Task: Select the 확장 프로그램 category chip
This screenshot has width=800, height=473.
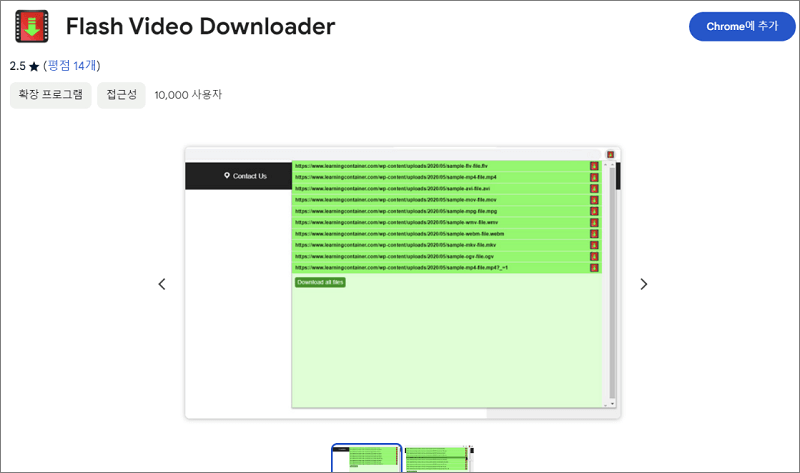Action: click(51, 95)
